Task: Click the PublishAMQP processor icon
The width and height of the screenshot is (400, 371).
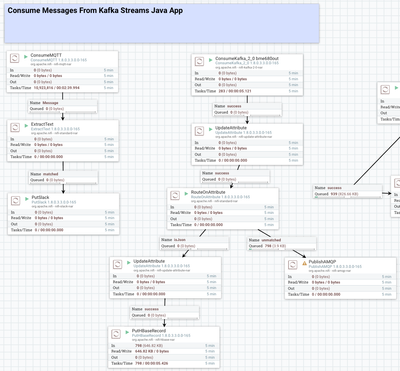Action: click(x=293, y=265)
